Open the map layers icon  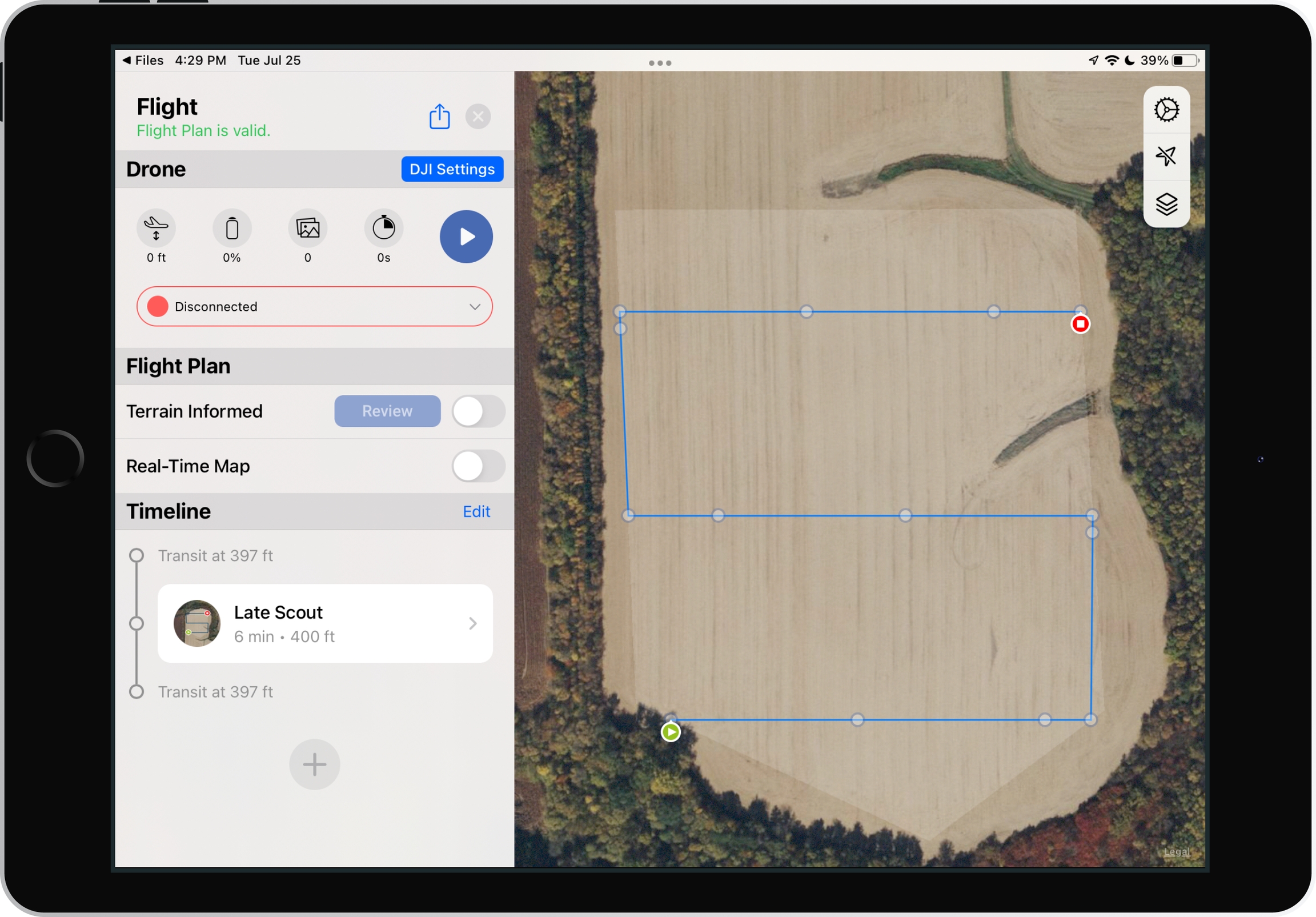point(1166,203)
